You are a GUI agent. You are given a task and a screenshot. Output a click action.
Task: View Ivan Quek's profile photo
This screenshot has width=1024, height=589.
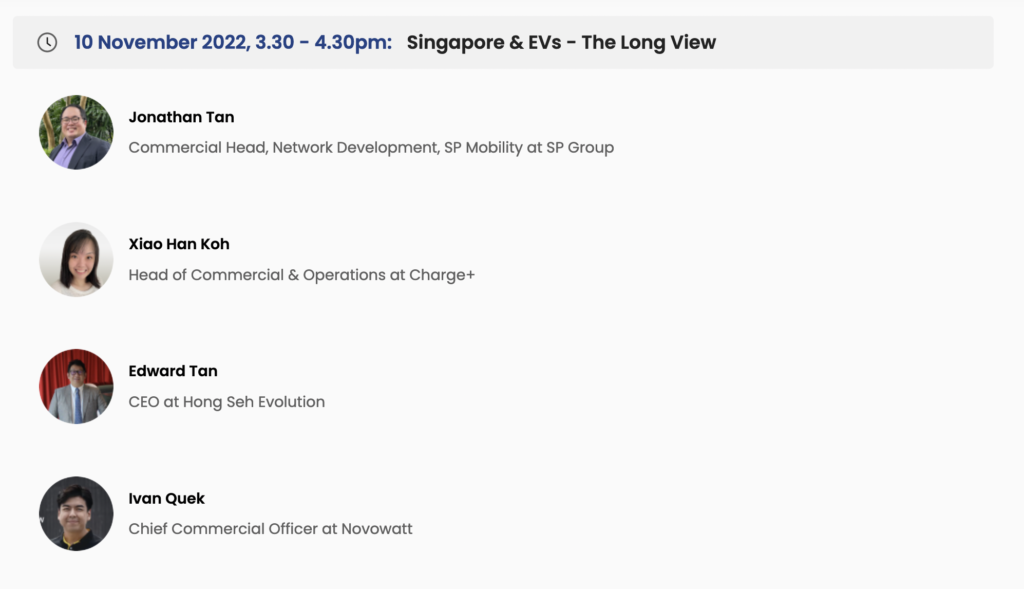coord(76,513)
